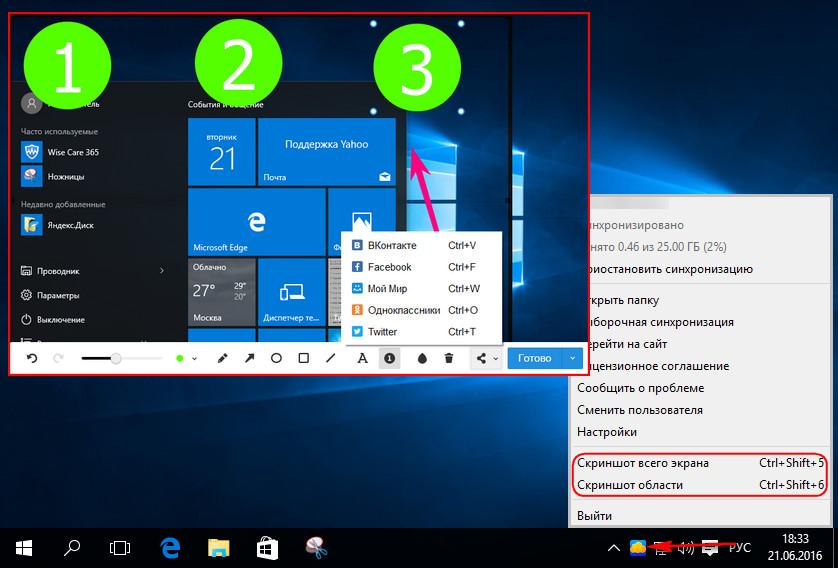Screen dimensions: 838x568
Task: Open the taskbar clock showing 18:33
Action: [795, 547]
